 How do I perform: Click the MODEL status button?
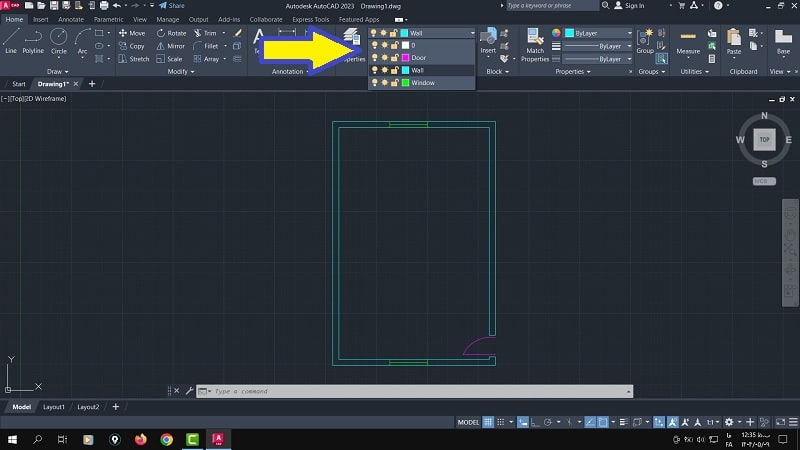(x=468, y=422)
